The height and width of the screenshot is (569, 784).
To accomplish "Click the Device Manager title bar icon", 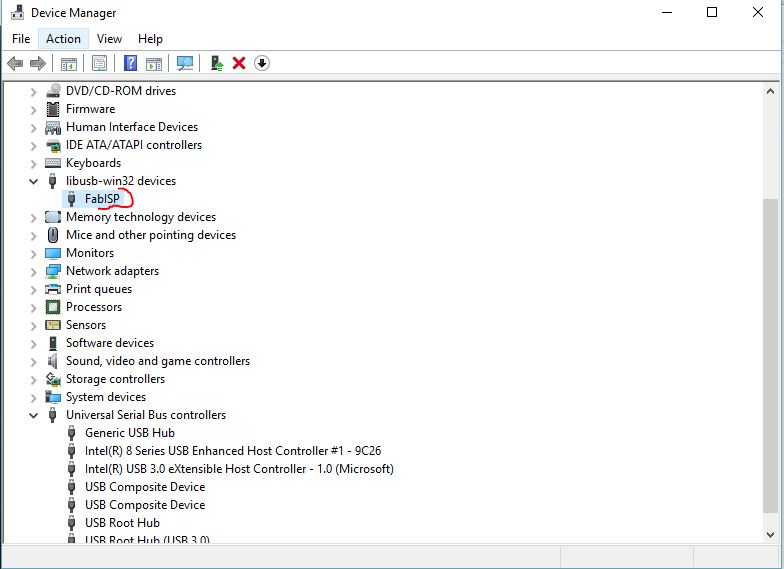I will [17, 12].
